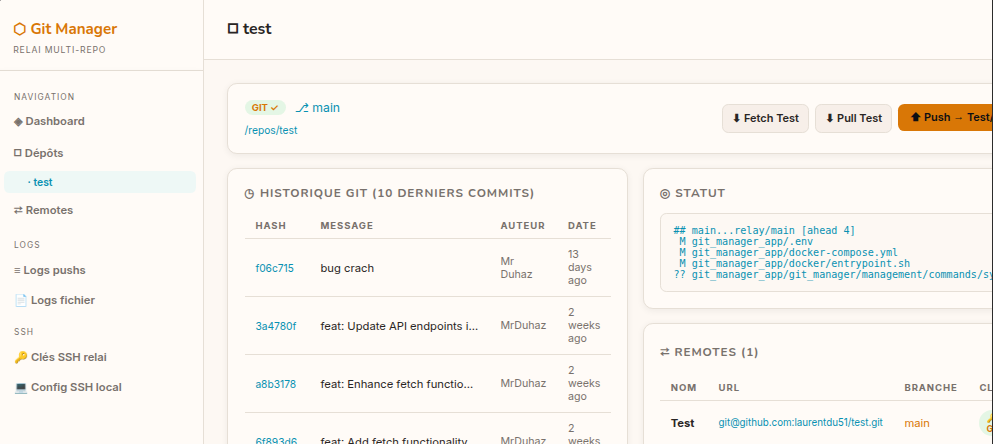The height and width of the screenshot is (444, 993).
Task: Click the remote URL git@github.com:laurentdu51/test.git
Action: click(x=800, y=422)
